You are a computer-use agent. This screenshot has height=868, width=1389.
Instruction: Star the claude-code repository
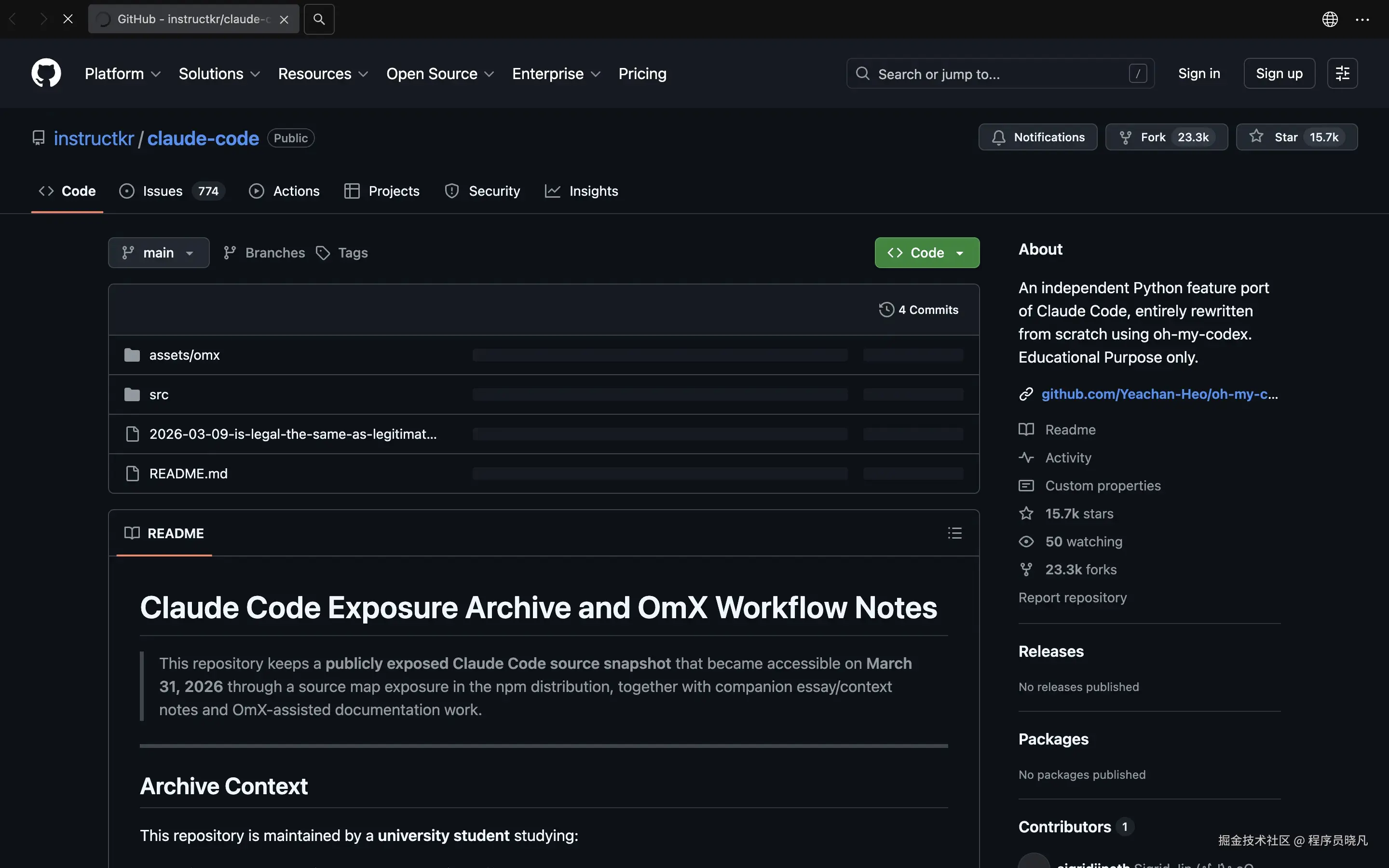[x=1296, y=137]
